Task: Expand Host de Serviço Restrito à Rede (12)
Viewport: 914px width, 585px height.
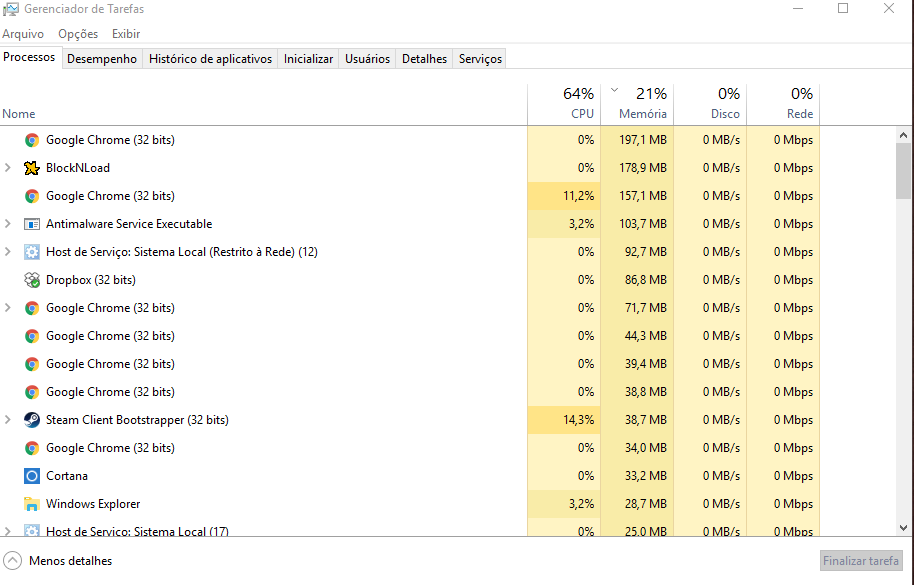Action: [8, 252]
